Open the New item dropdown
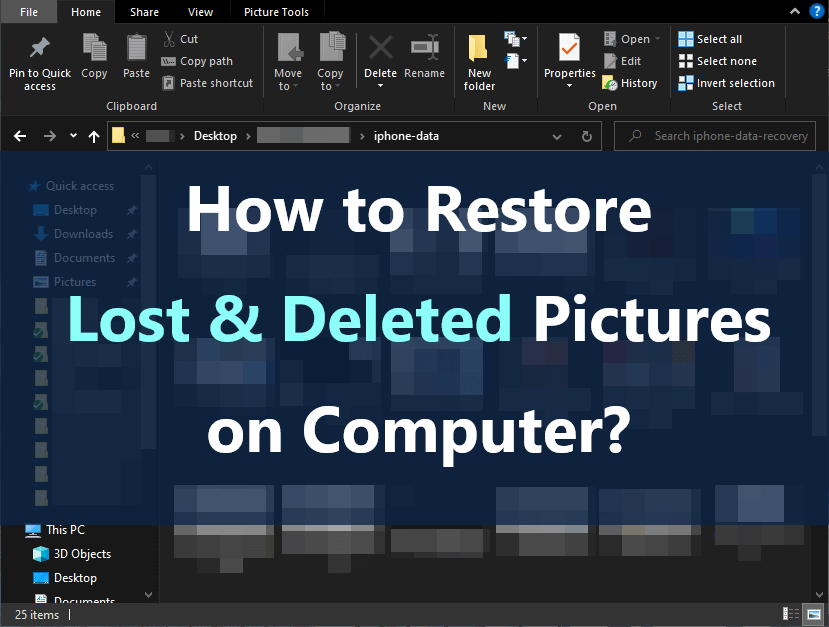Image resolution: width=829 pixels, height=627 pixels. (x=515, y=39)
